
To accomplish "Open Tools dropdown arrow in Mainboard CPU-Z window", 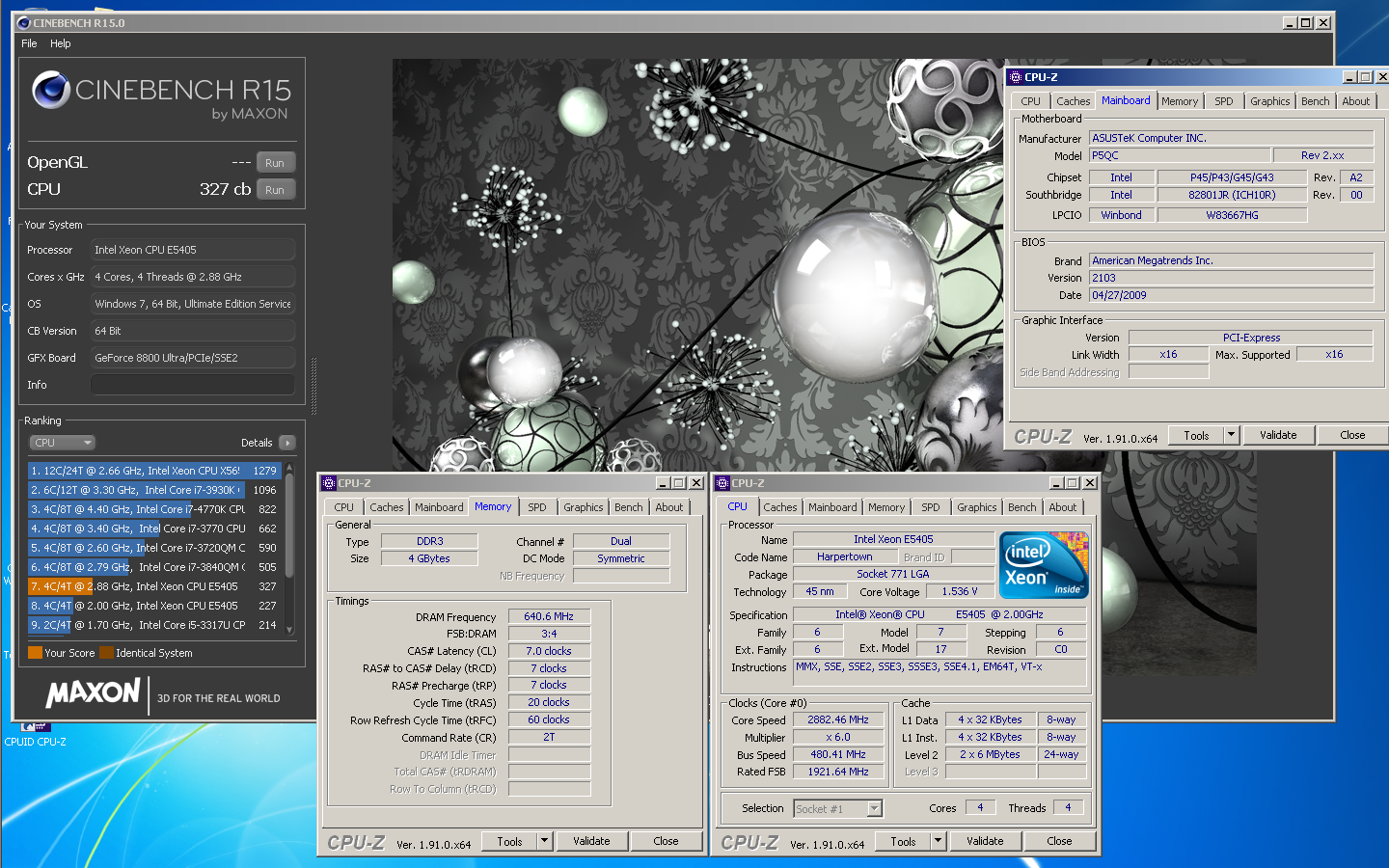I will point(1231,436).
